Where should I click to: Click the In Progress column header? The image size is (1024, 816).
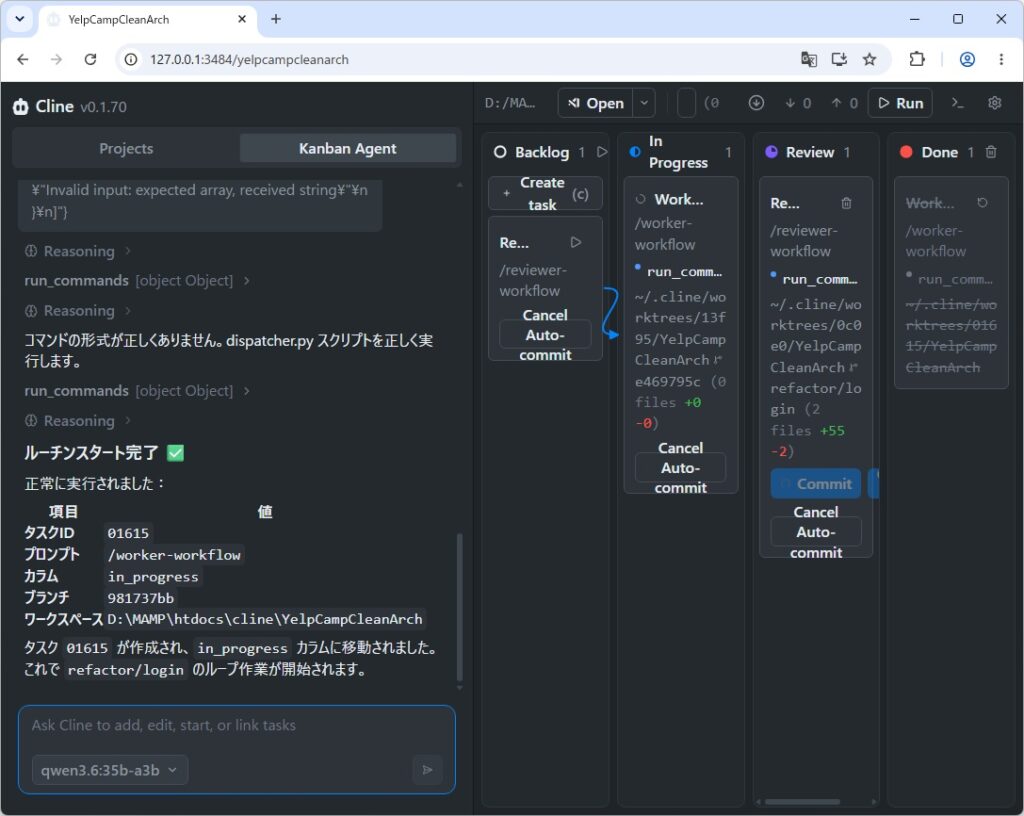pos(678,152)
